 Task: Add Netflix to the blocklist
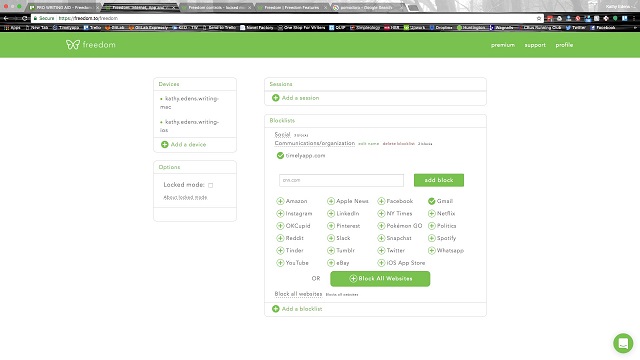(x=432, y=213)
